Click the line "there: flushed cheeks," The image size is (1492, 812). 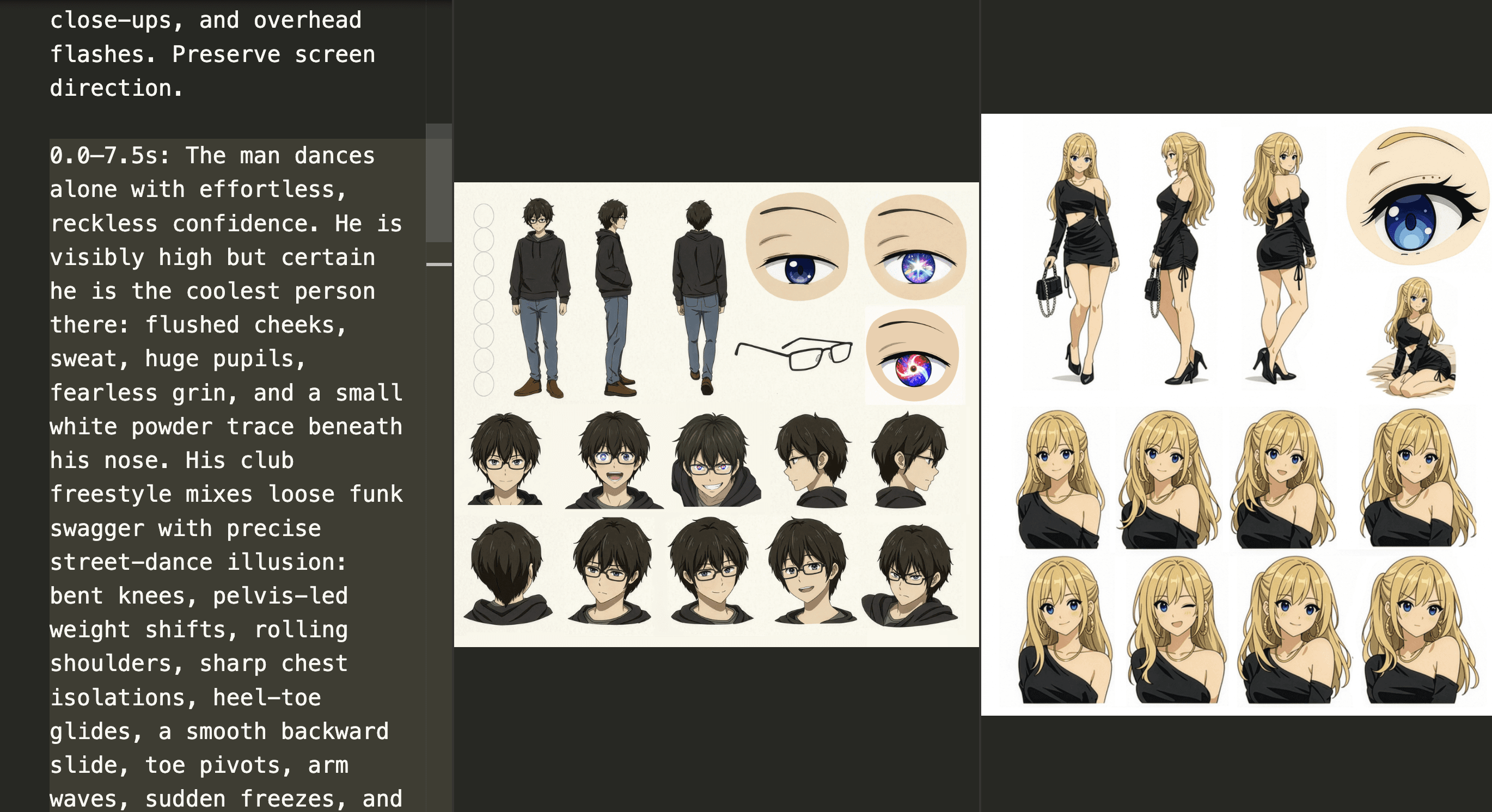coord(199,325)
